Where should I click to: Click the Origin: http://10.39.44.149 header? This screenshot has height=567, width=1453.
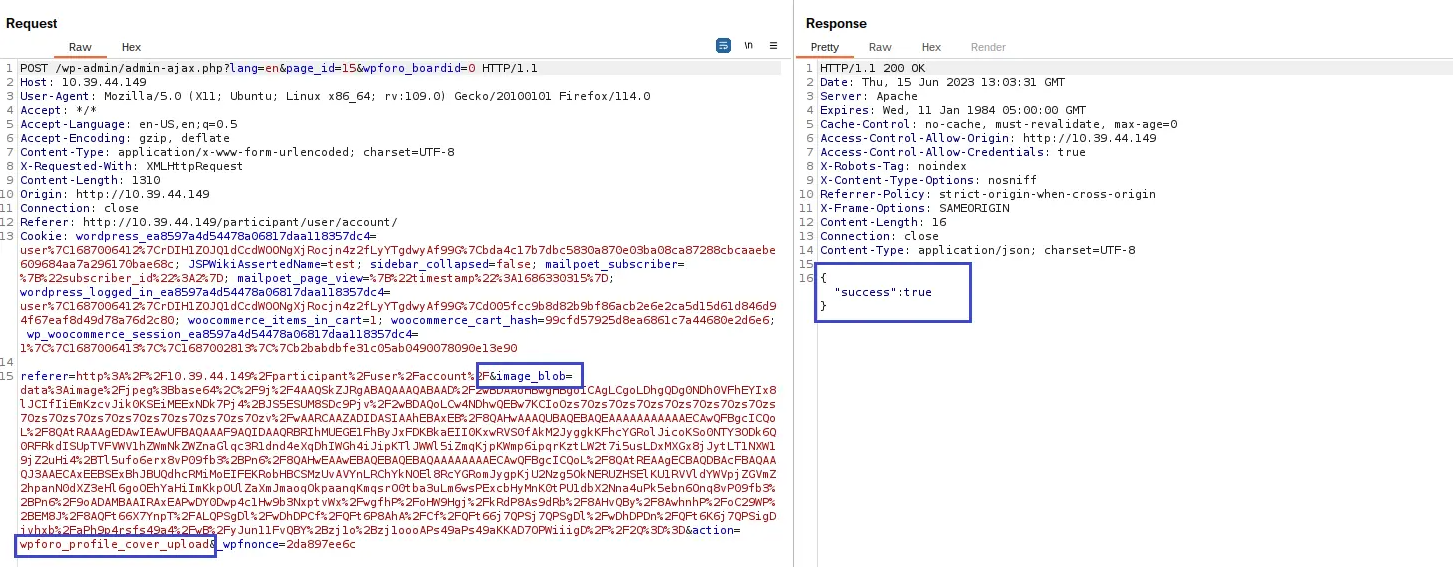click(115, 194)
